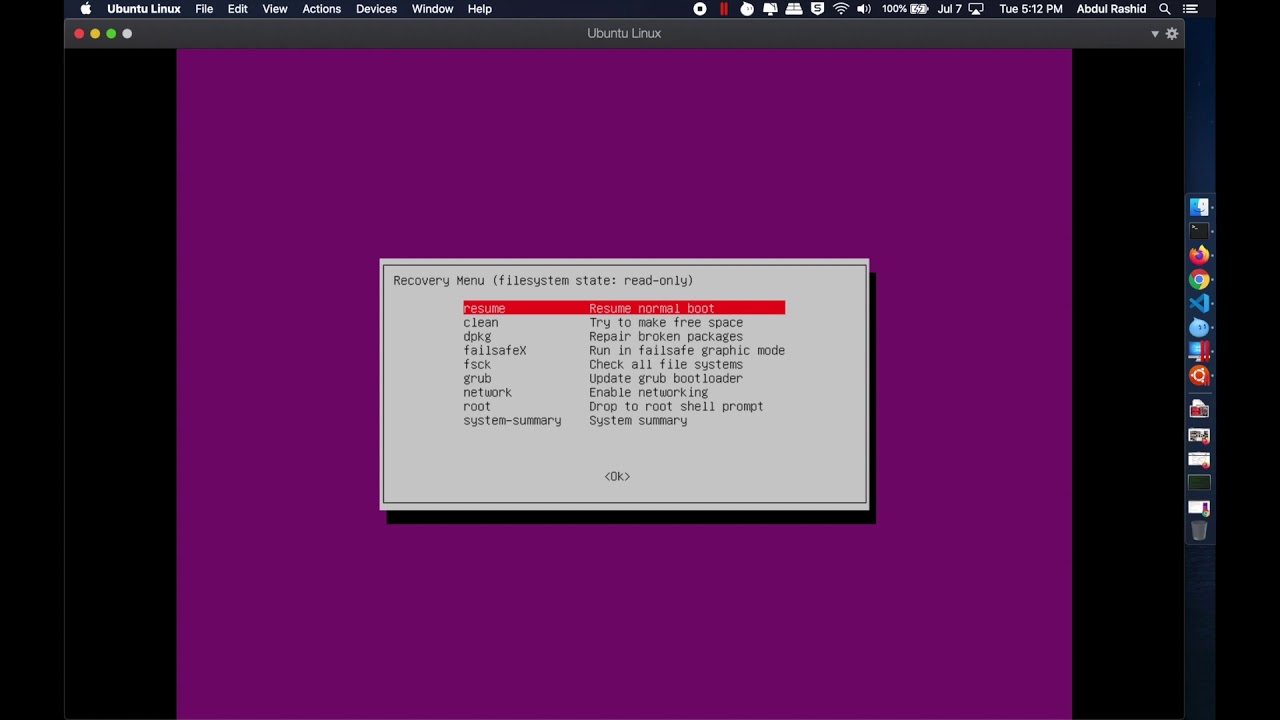Open the Actions menu
Screen dimensions: 1280x720
coord(322,9)
